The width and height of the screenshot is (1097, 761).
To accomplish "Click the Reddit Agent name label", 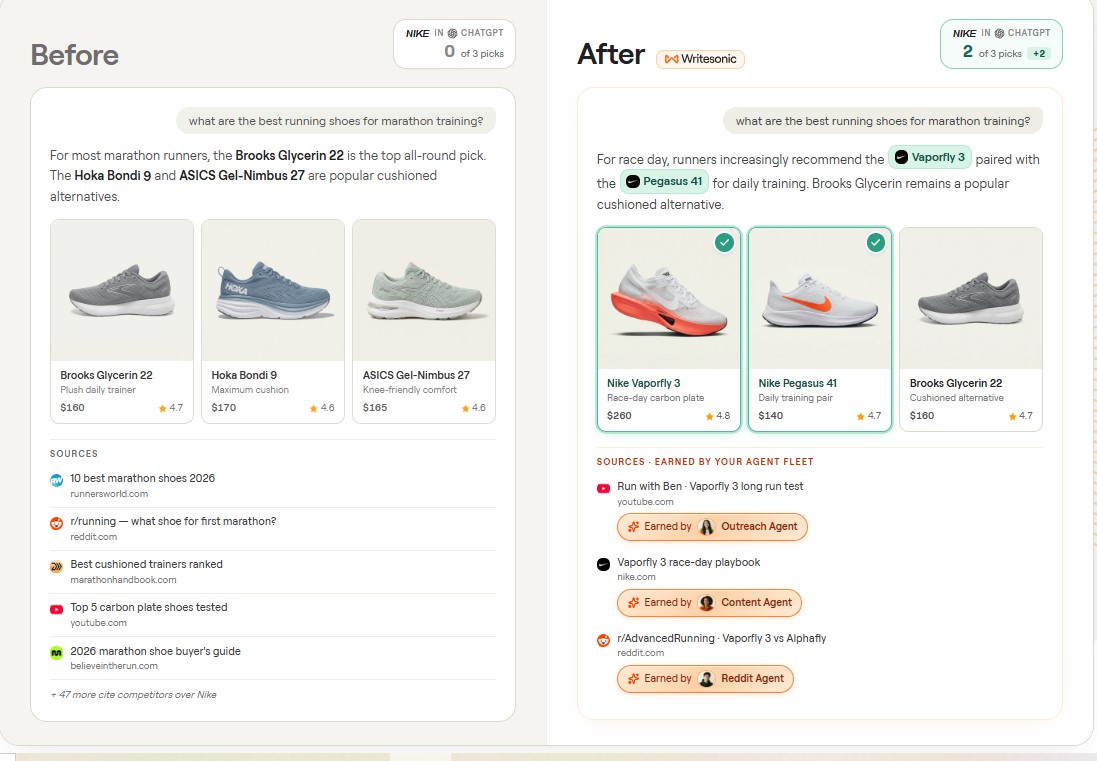I will 752,678.
